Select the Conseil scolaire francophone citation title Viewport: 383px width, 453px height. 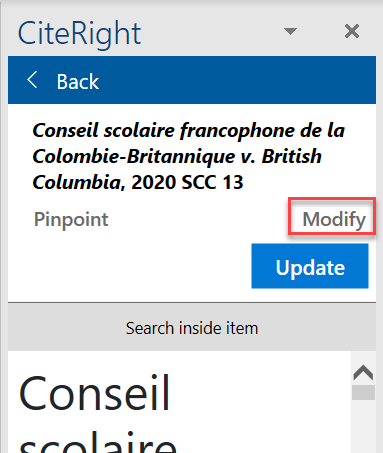[188, 156]
